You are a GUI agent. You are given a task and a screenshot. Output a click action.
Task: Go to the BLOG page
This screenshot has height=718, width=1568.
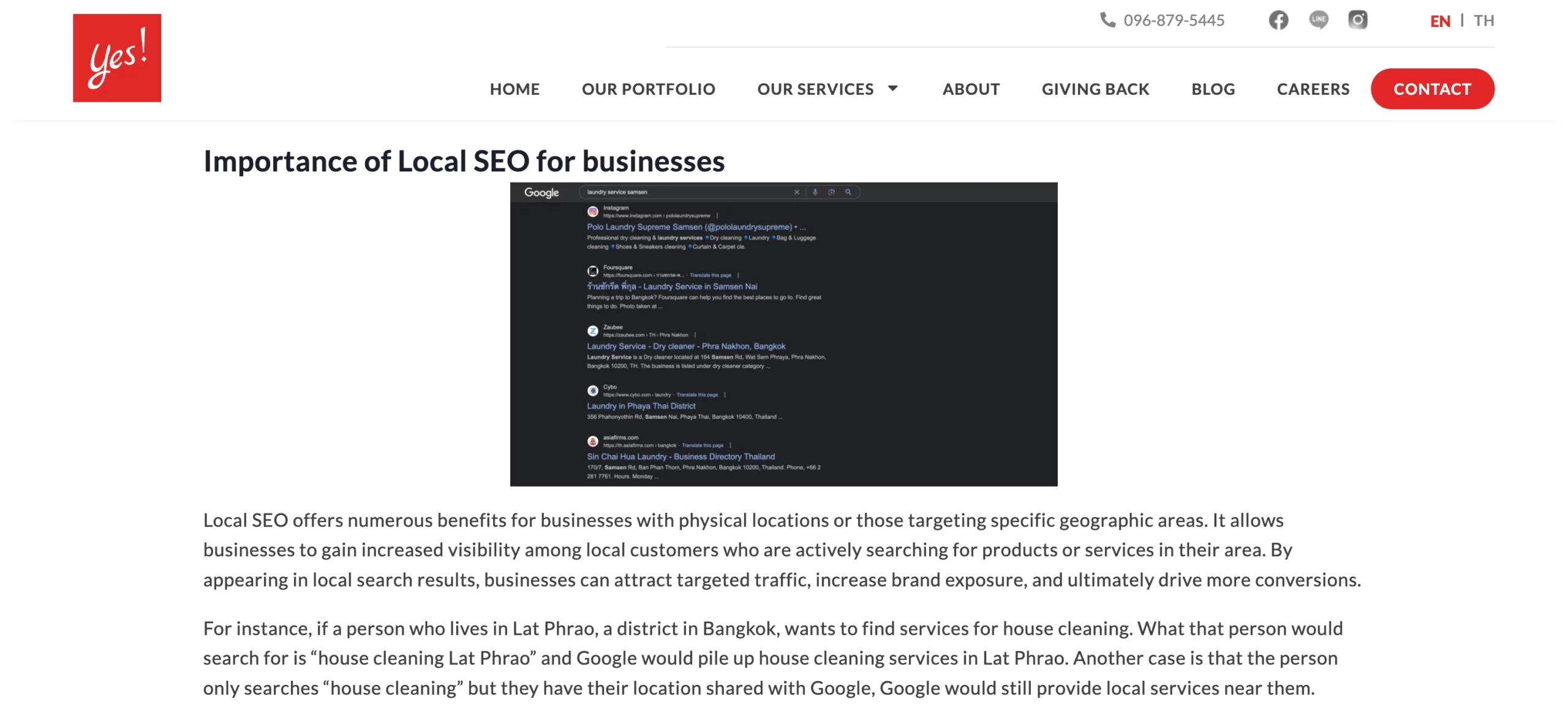(x=1213, y=89)
